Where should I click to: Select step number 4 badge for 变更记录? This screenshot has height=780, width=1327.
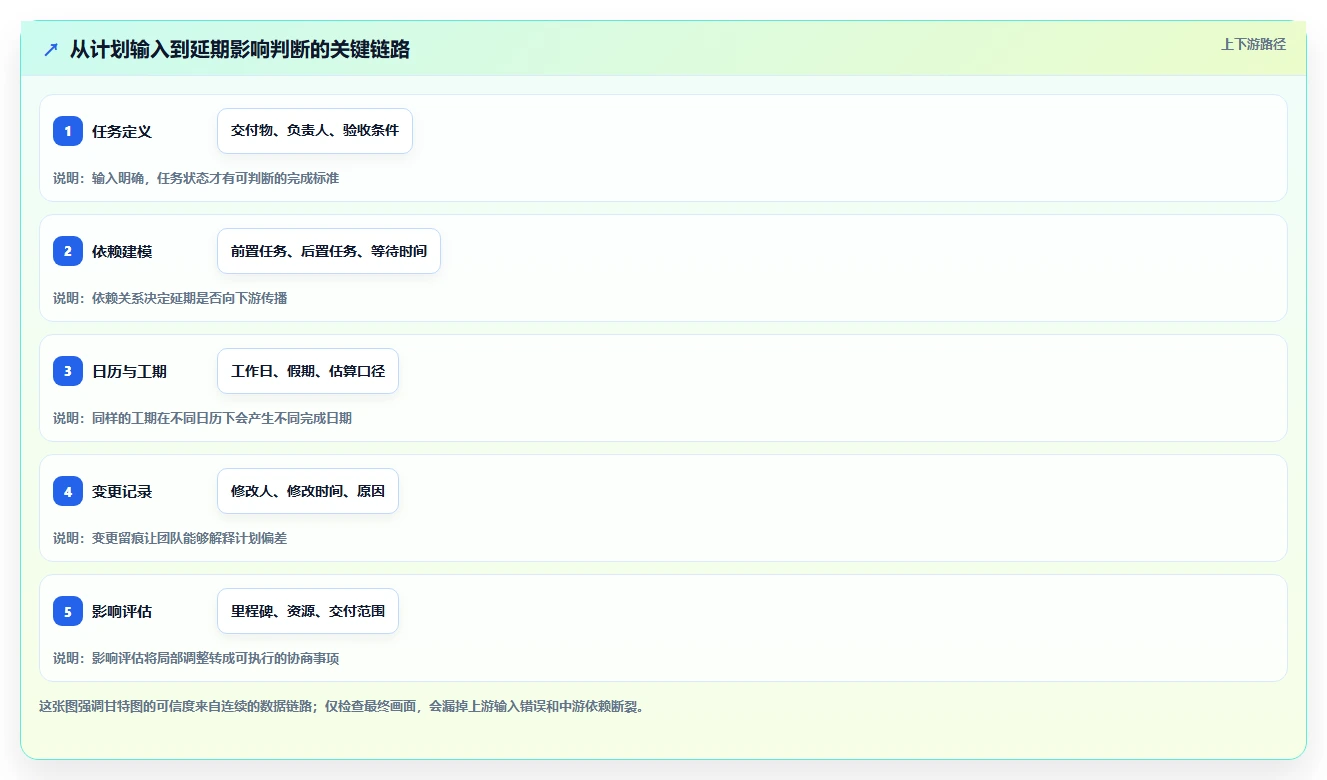(68, 491)
